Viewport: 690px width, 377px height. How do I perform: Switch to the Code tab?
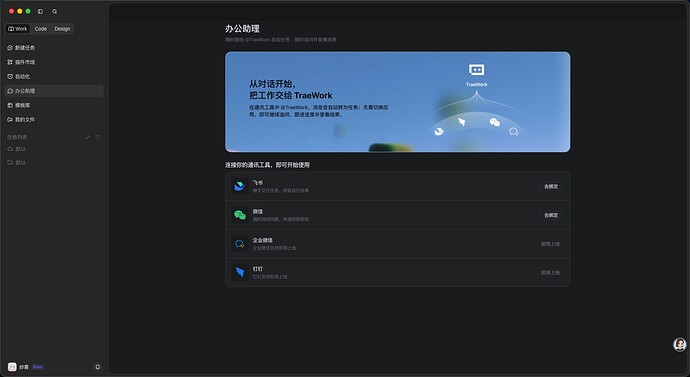pos(41,29)
